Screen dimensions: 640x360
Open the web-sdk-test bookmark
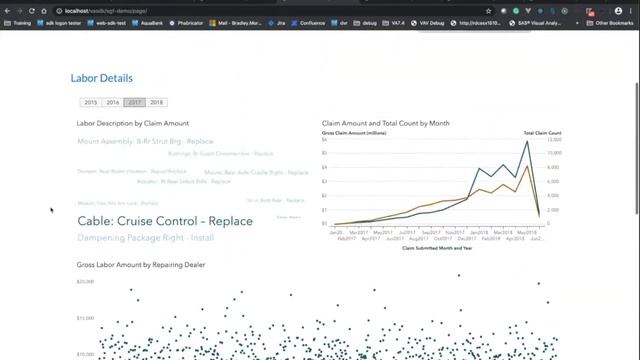tap(107, 23)
